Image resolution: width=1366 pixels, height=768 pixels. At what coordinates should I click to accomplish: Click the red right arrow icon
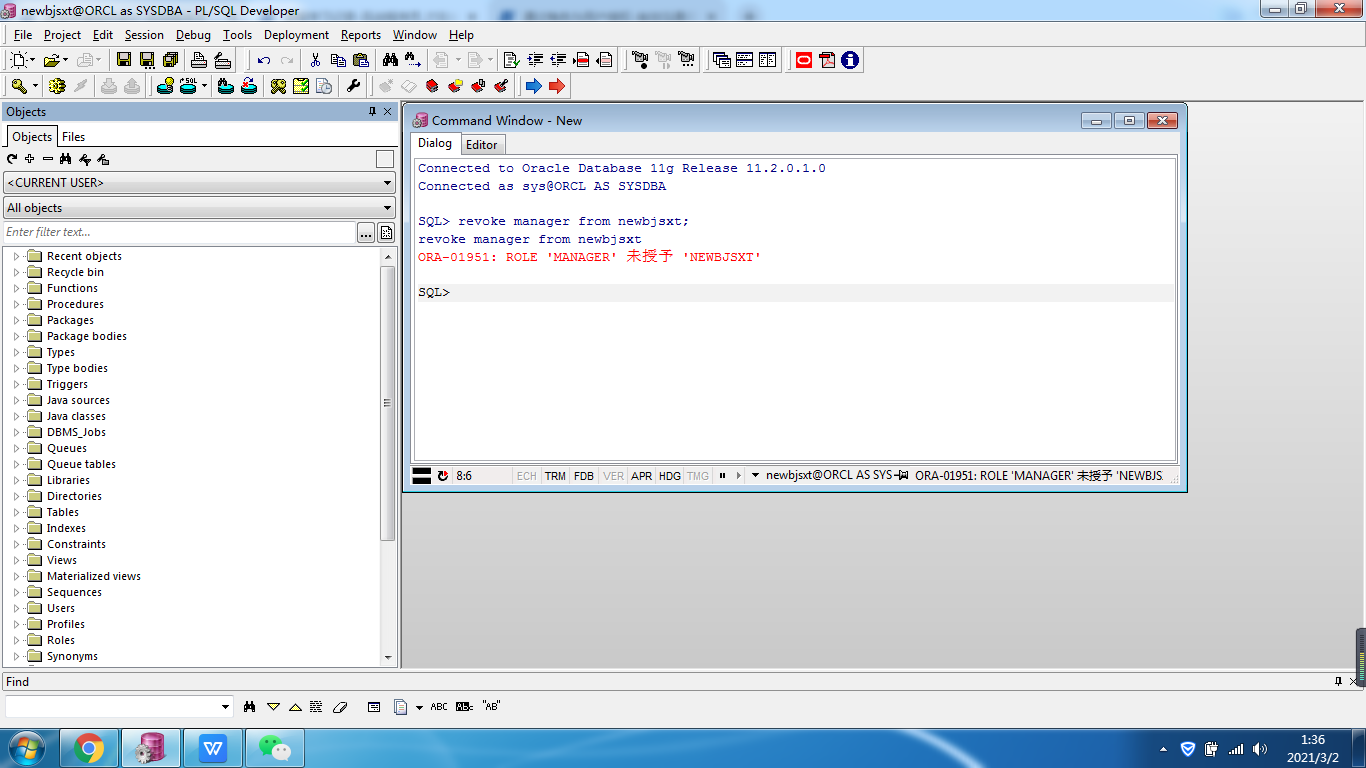(x=557, y=86)
